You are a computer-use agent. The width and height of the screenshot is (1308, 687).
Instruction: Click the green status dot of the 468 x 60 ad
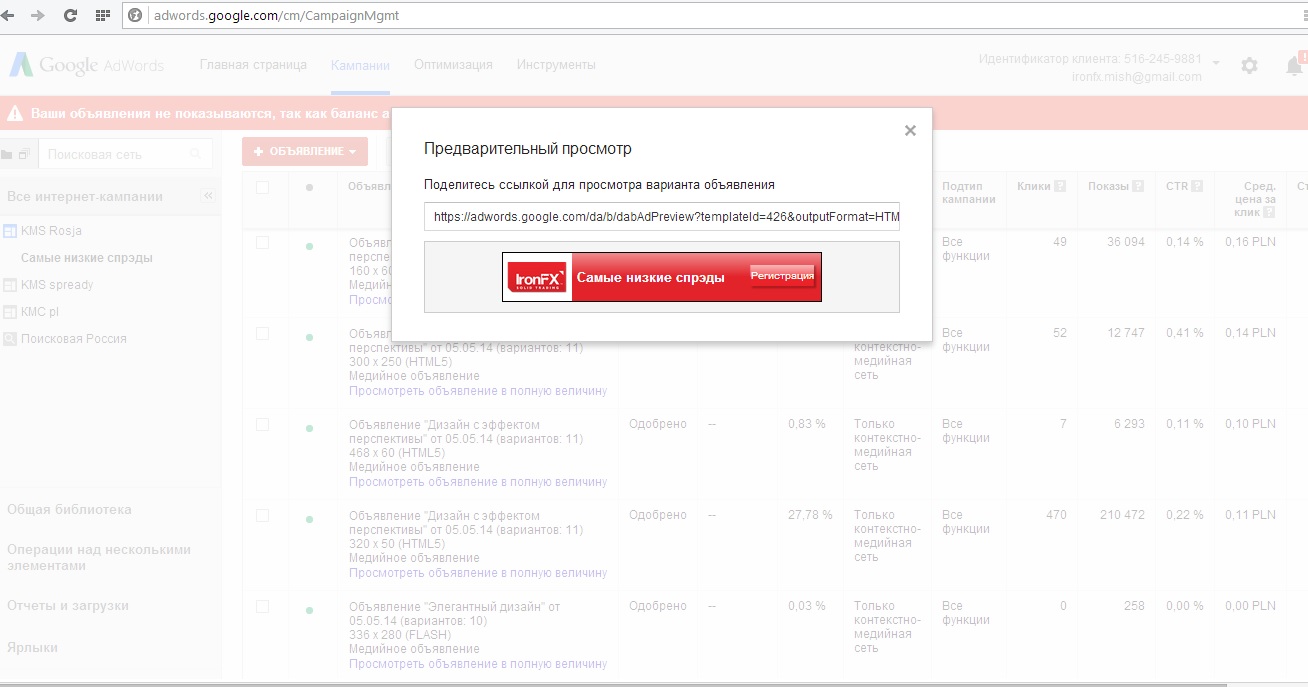click(309, 428)
